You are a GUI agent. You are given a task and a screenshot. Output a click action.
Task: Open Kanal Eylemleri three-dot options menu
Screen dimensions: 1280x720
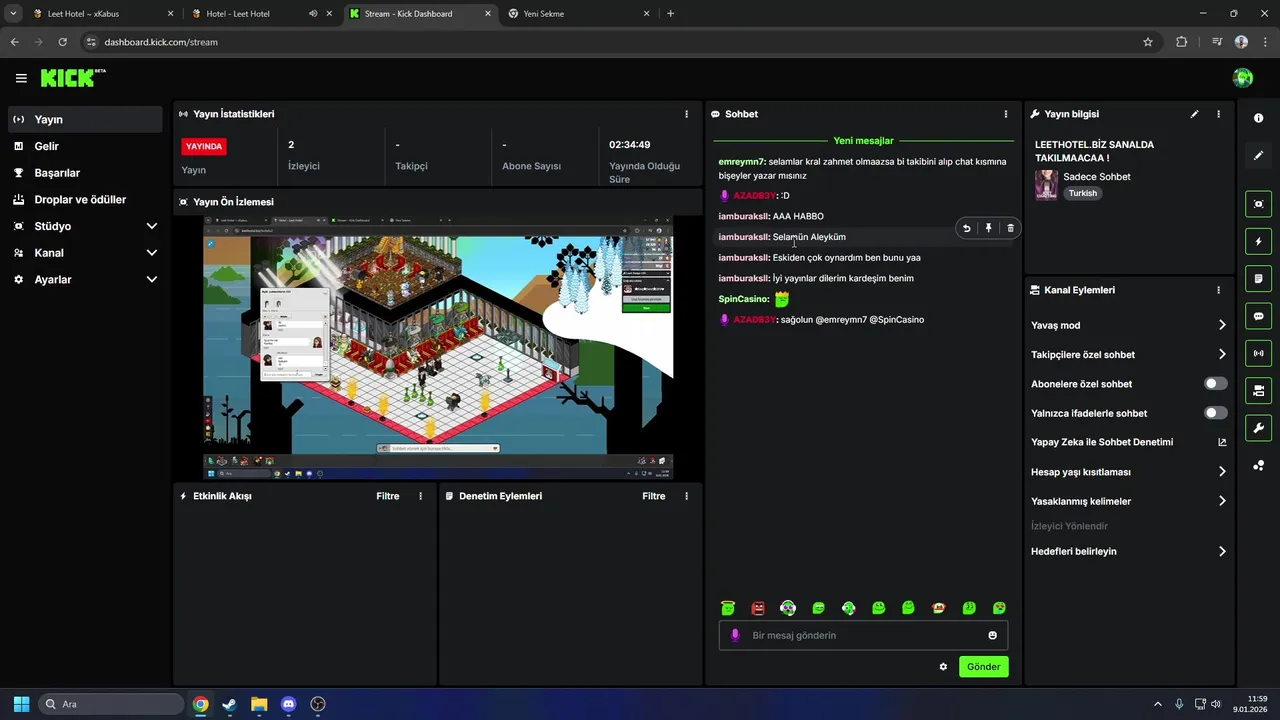click(x=1218, y=290)
